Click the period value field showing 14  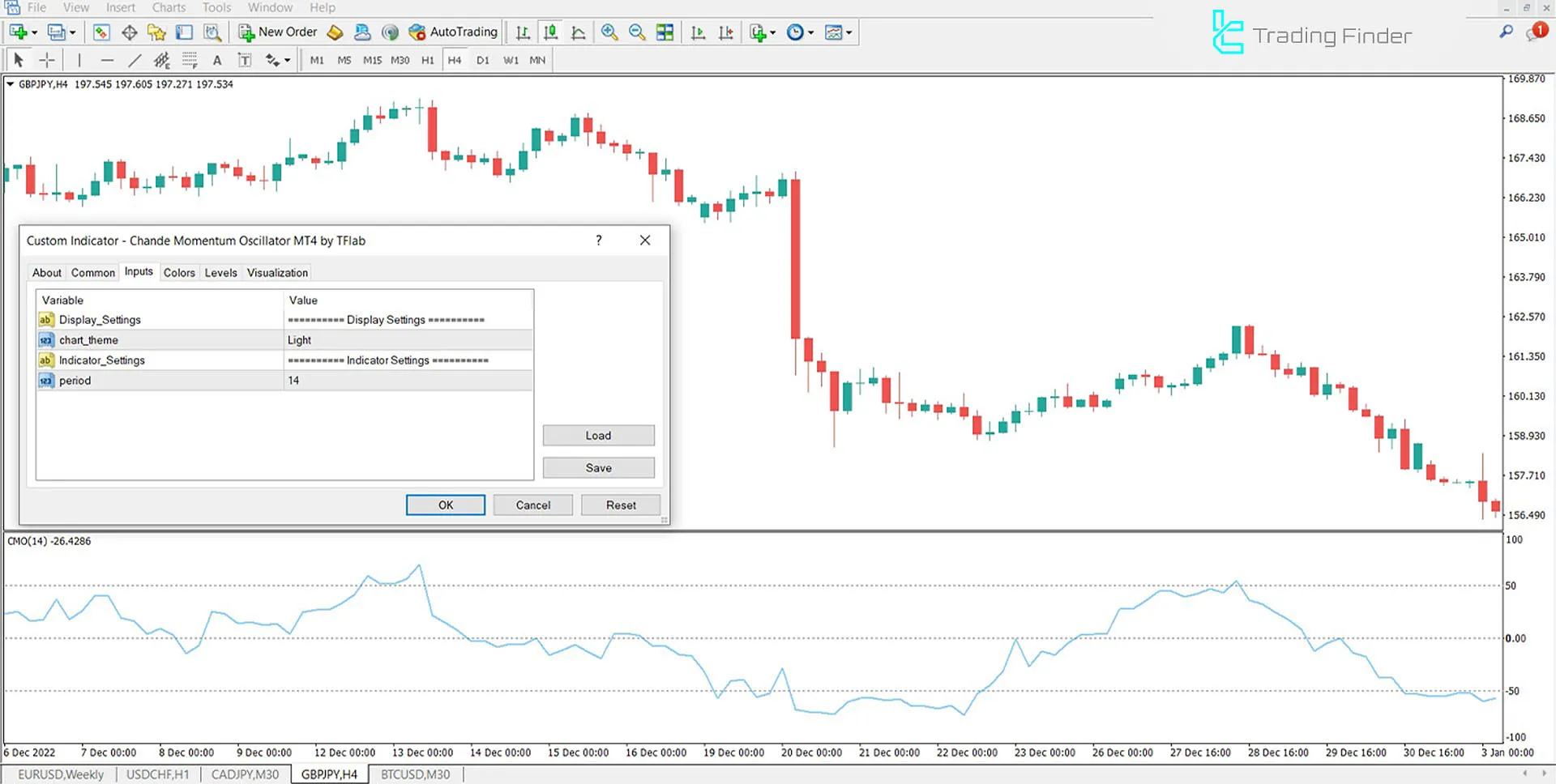(x=408, y=381)
